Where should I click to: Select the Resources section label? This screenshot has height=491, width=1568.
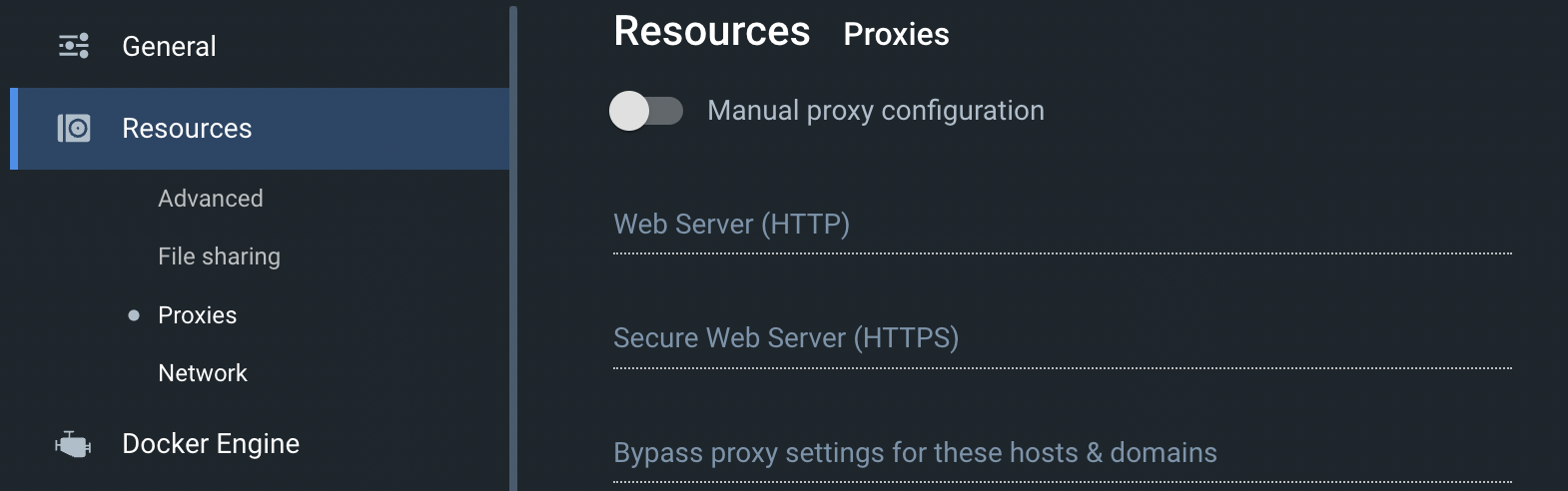click(x=187, y=129)
